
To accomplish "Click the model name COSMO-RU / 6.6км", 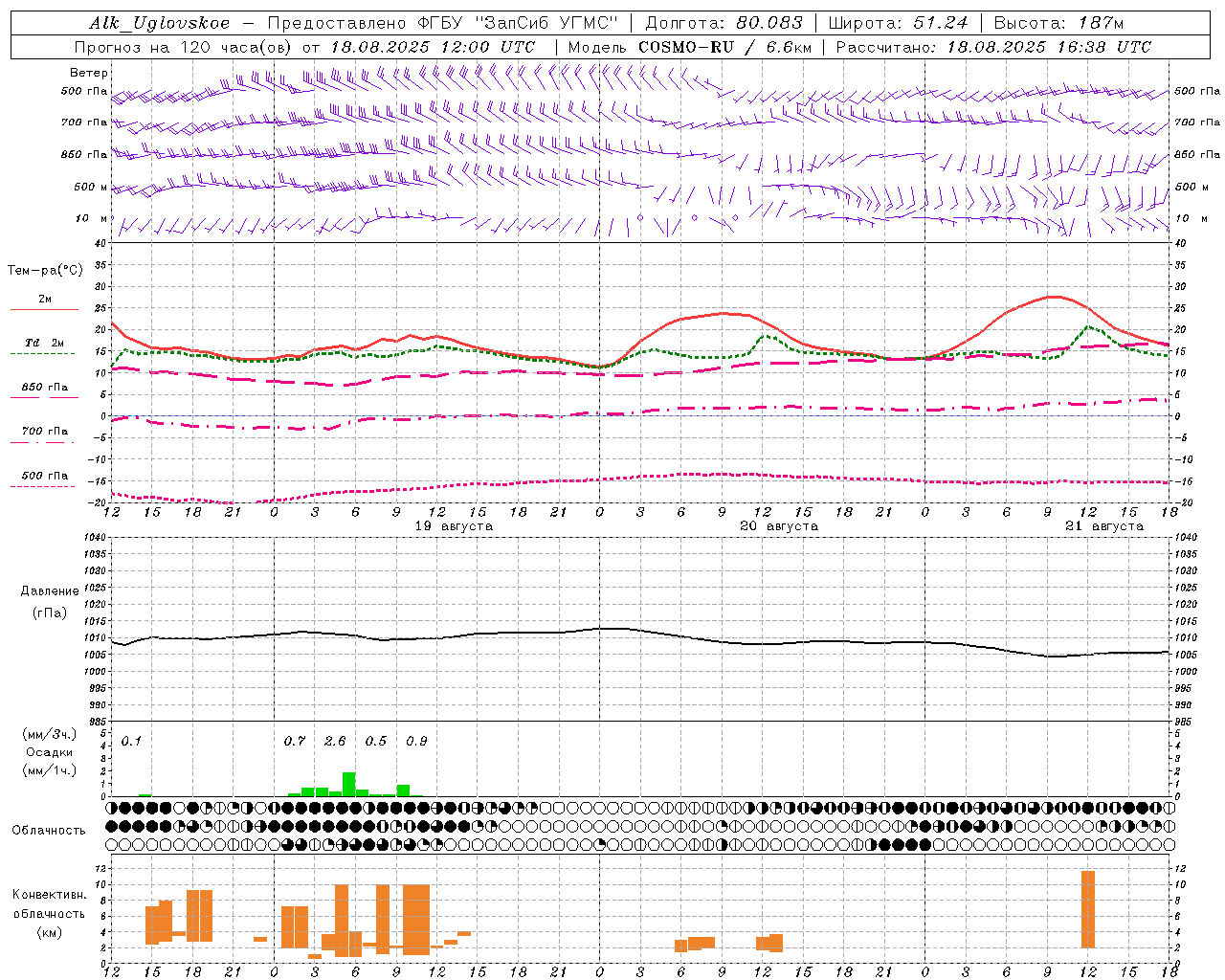I will click(724, 47).
